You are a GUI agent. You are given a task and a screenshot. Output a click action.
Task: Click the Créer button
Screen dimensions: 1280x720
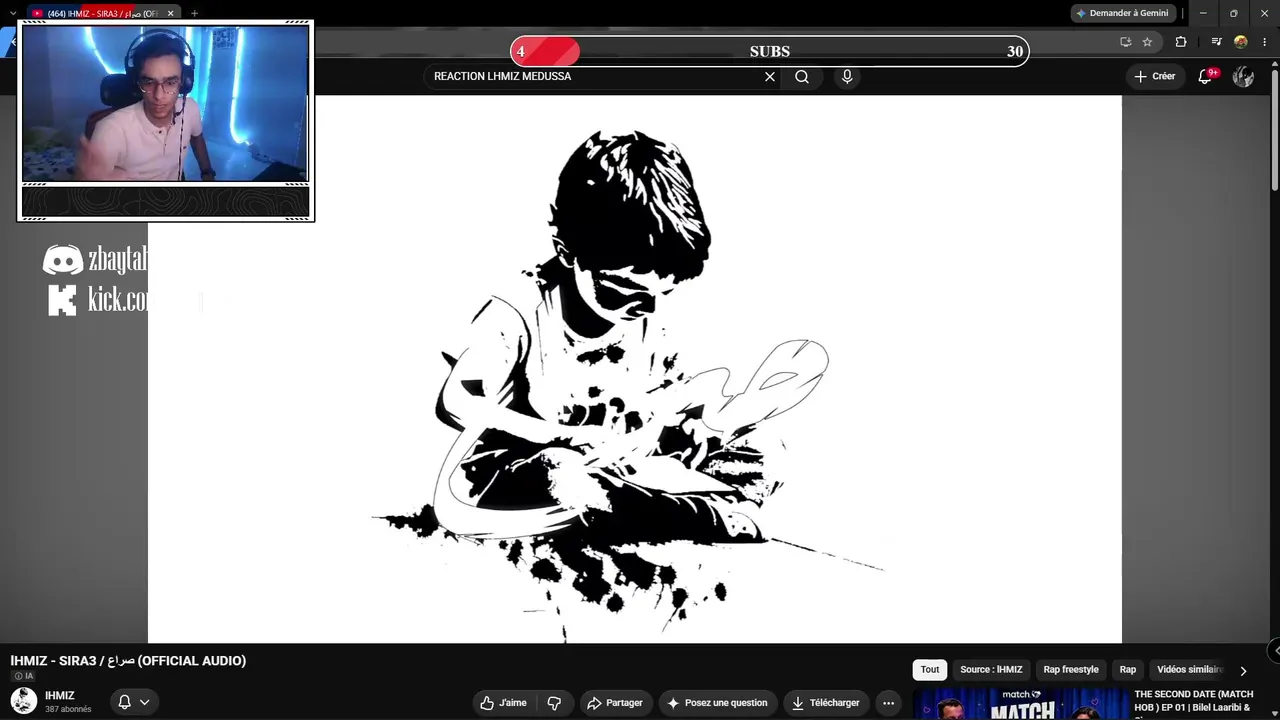click(1155, 77)
